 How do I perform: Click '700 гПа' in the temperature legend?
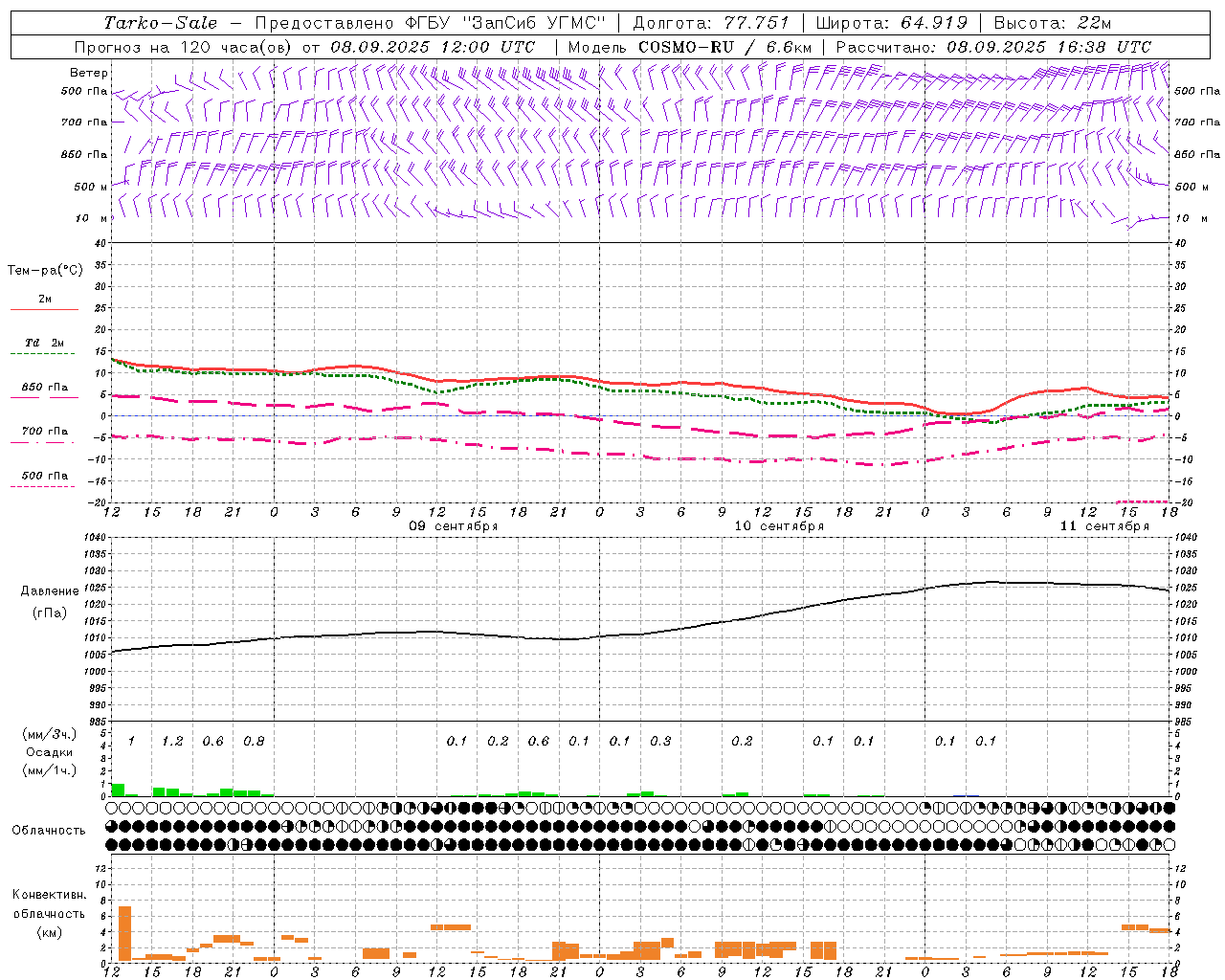45,432
